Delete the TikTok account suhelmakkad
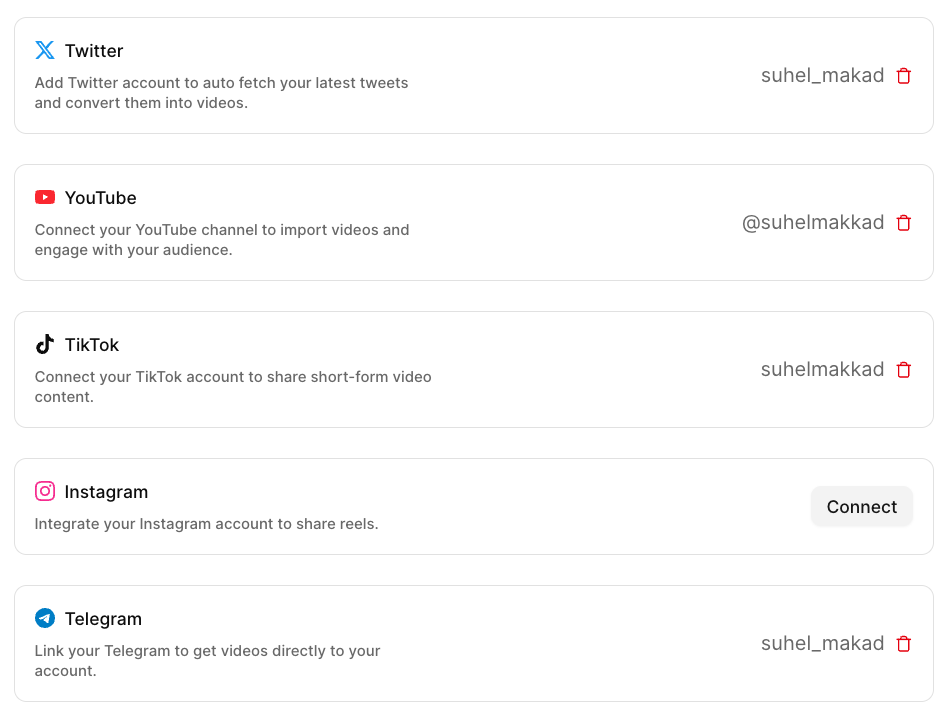Viewport: 950px width, 718px height. click(x=903, y=370)
